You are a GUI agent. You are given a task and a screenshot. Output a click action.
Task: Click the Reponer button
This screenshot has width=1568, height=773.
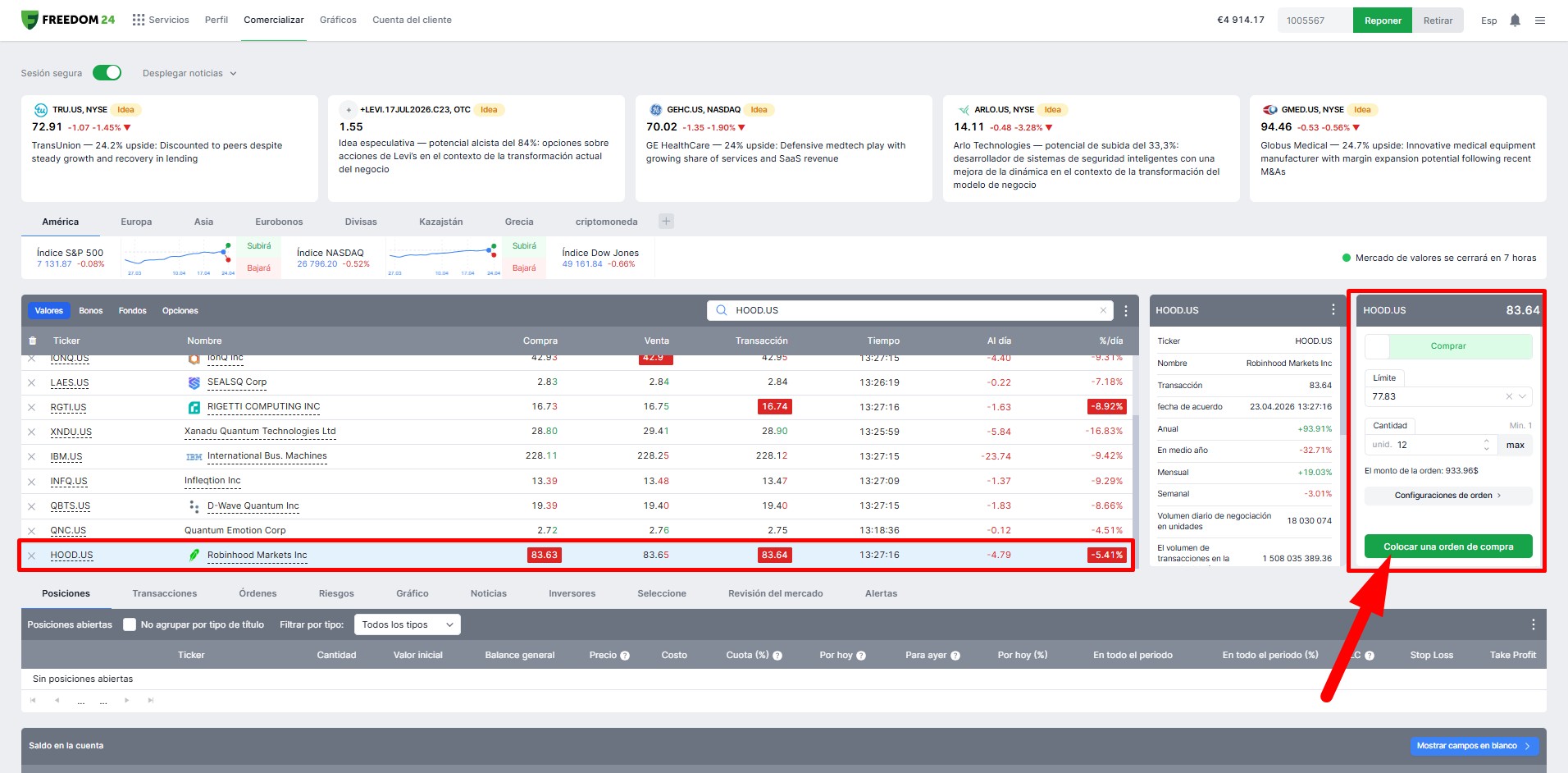click(x=1383, y=21)
